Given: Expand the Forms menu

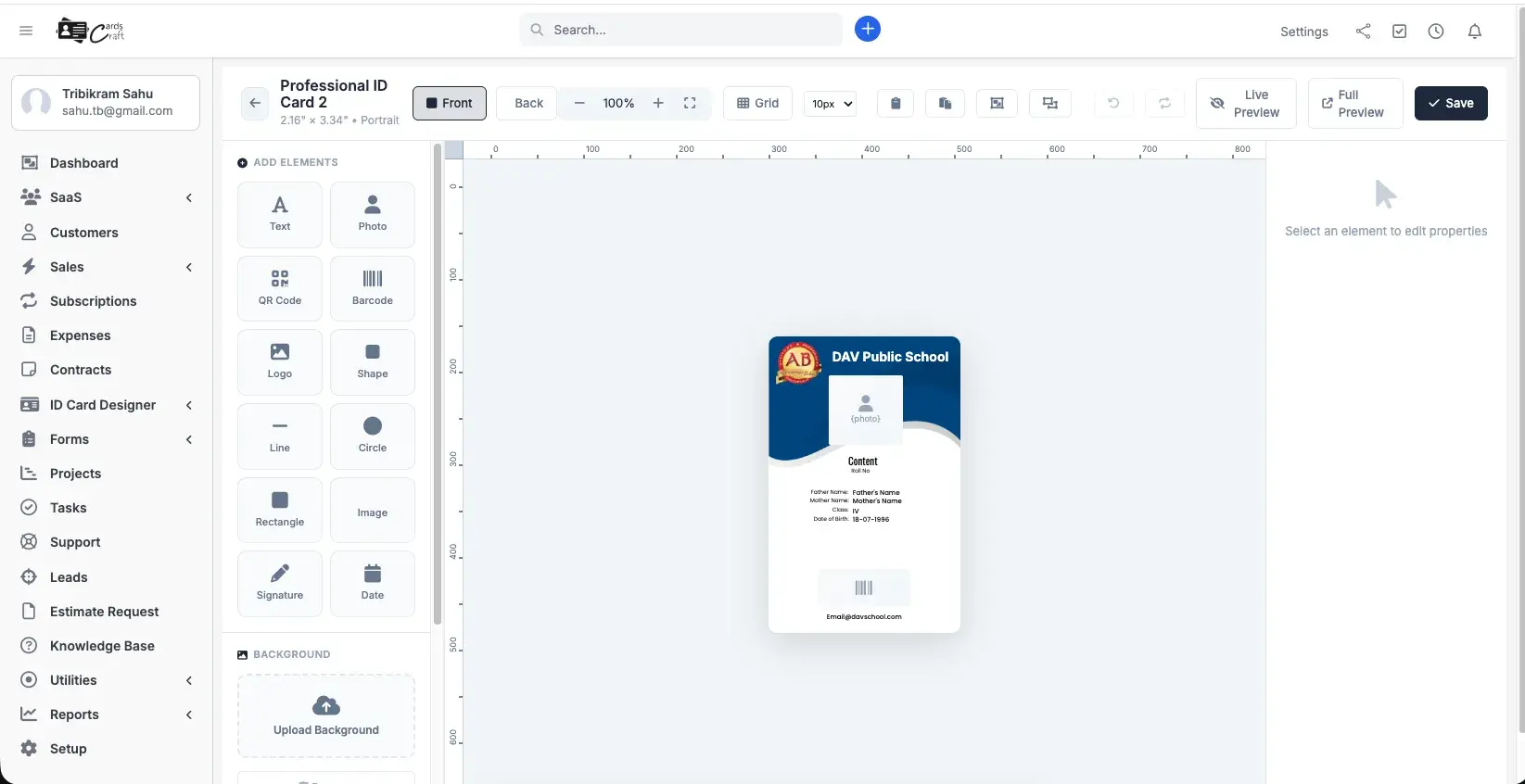Looking at the screenshot, I should (108, 439).
